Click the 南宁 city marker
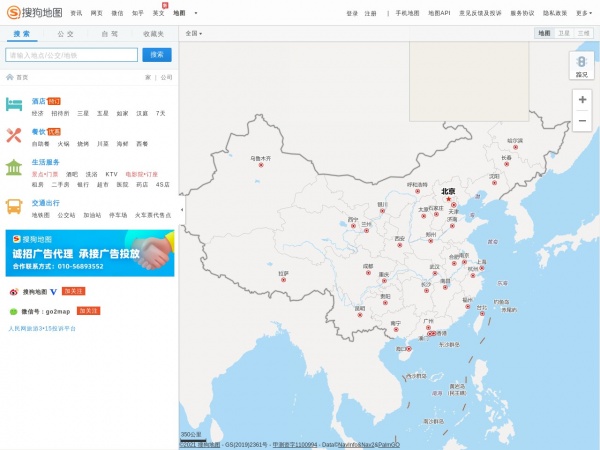Image resolution: width=600 pixels, height=450 pixels. pyautogui.click(x=396, y=329)
